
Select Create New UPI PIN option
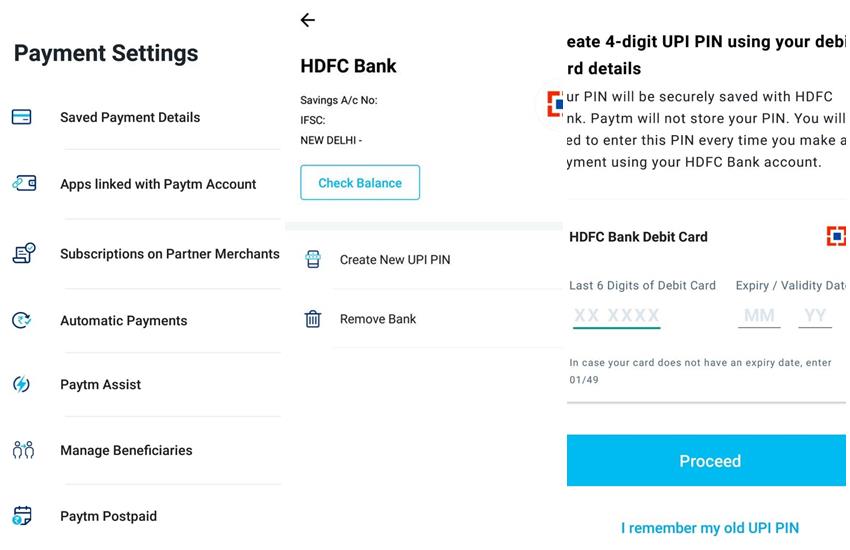395,259
